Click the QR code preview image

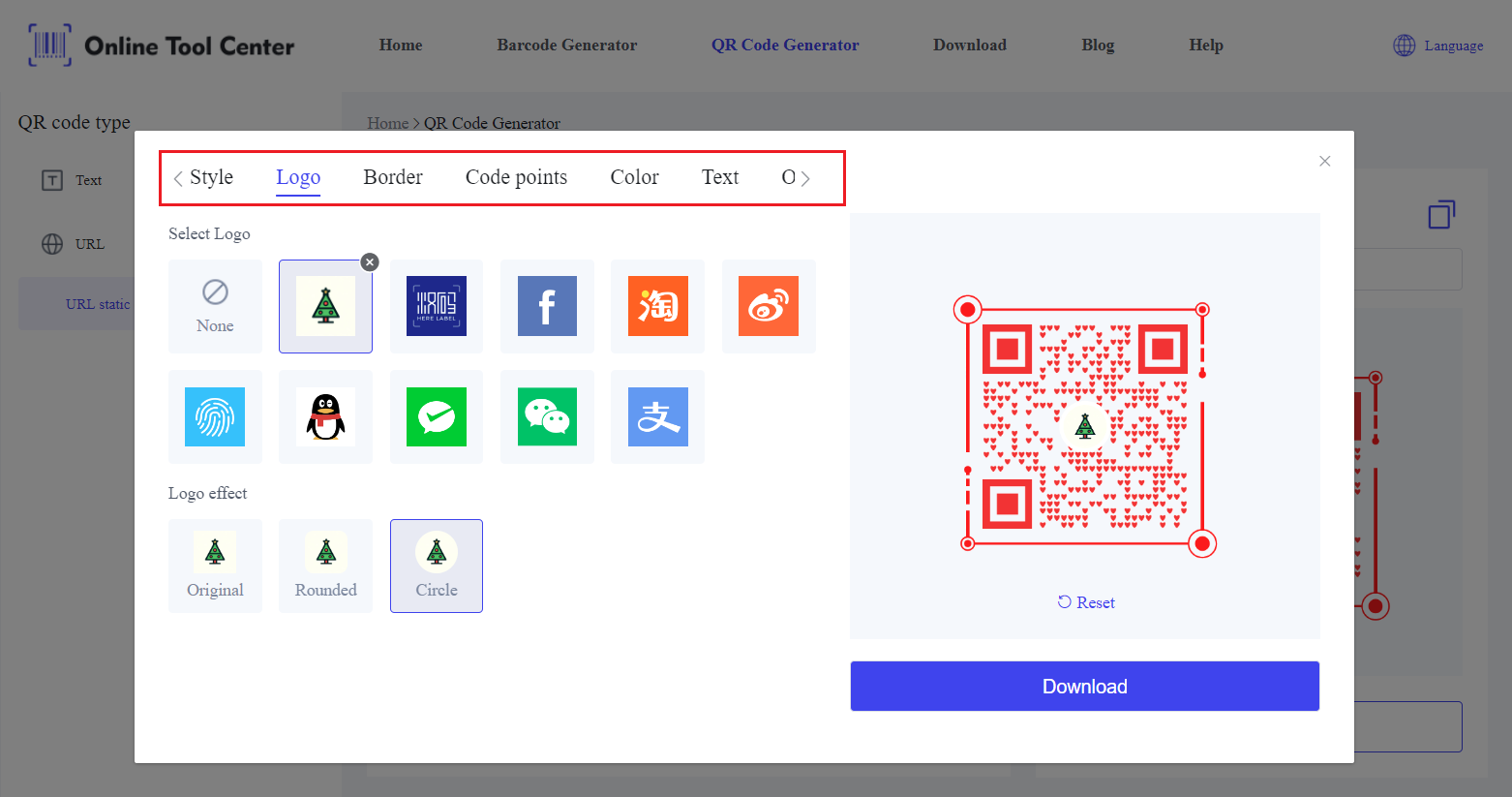pos(1085,426)
